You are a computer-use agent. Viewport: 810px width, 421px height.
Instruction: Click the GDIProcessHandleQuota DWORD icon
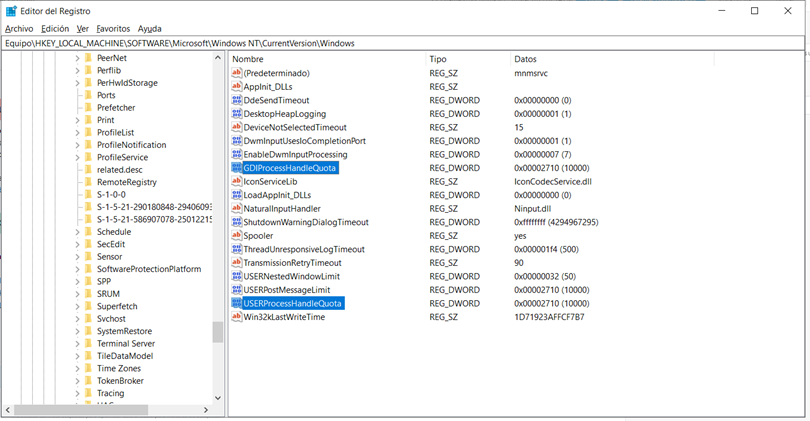click(x=237, y=168)
